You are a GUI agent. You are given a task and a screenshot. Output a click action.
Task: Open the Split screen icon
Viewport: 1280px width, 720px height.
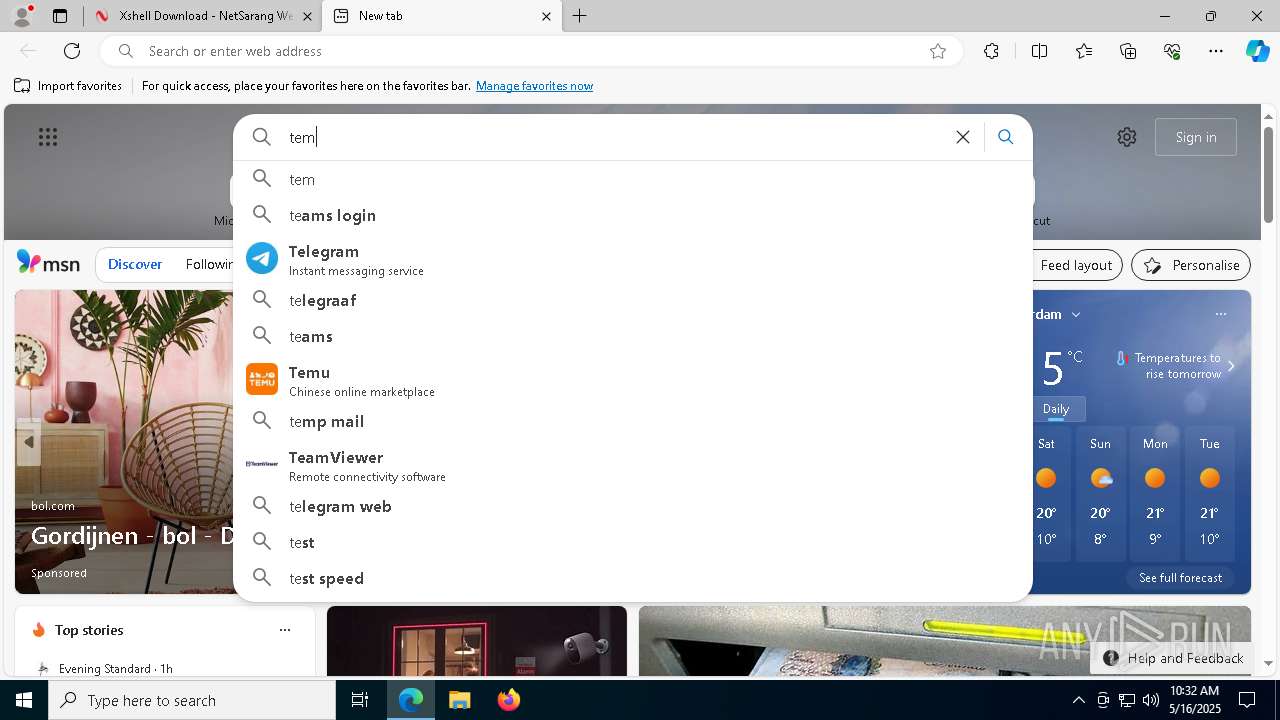click(1039, 51)
